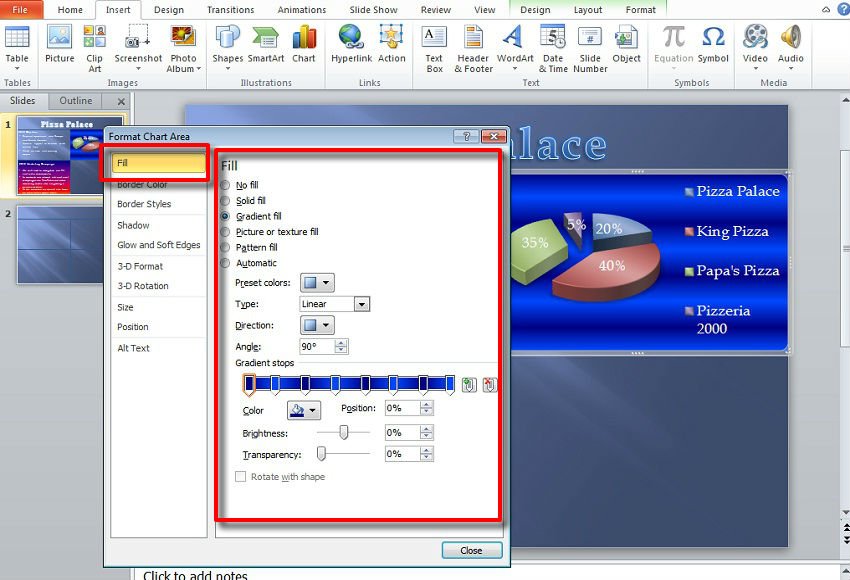Select the Gradient fill option

pyautogui.click(x=226, y=216)
